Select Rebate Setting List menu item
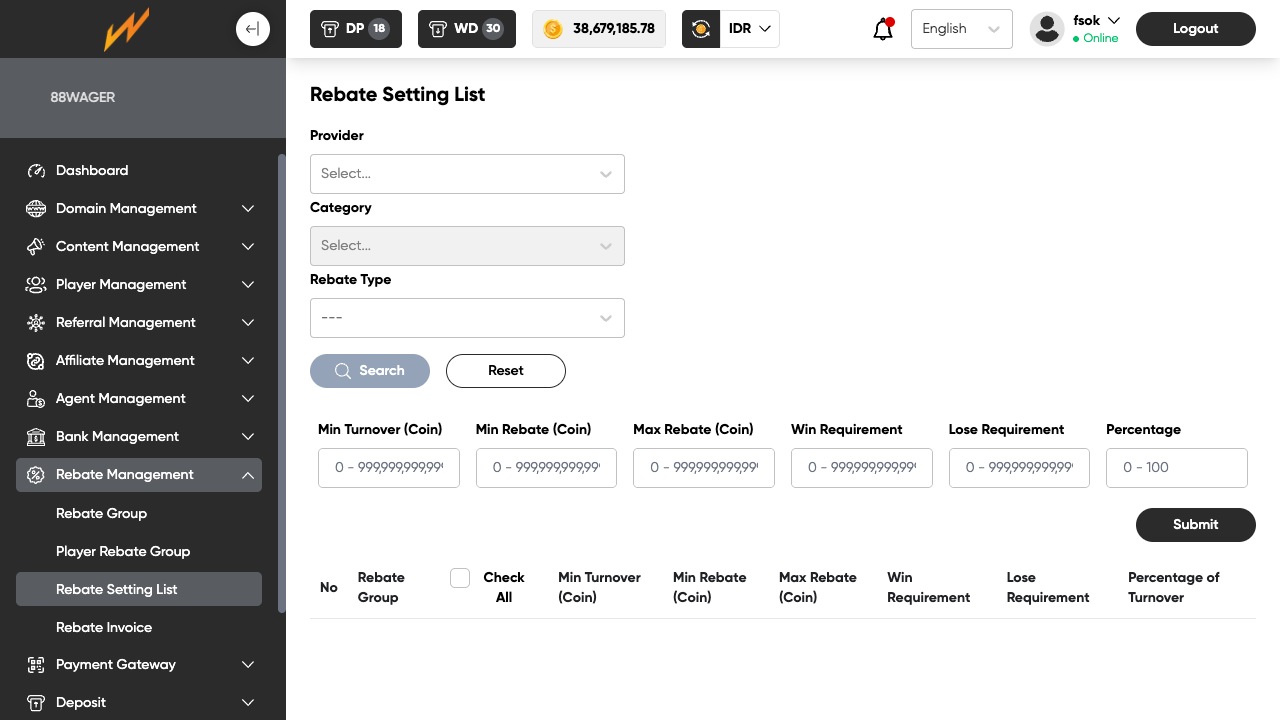 [x=139, y=590]
